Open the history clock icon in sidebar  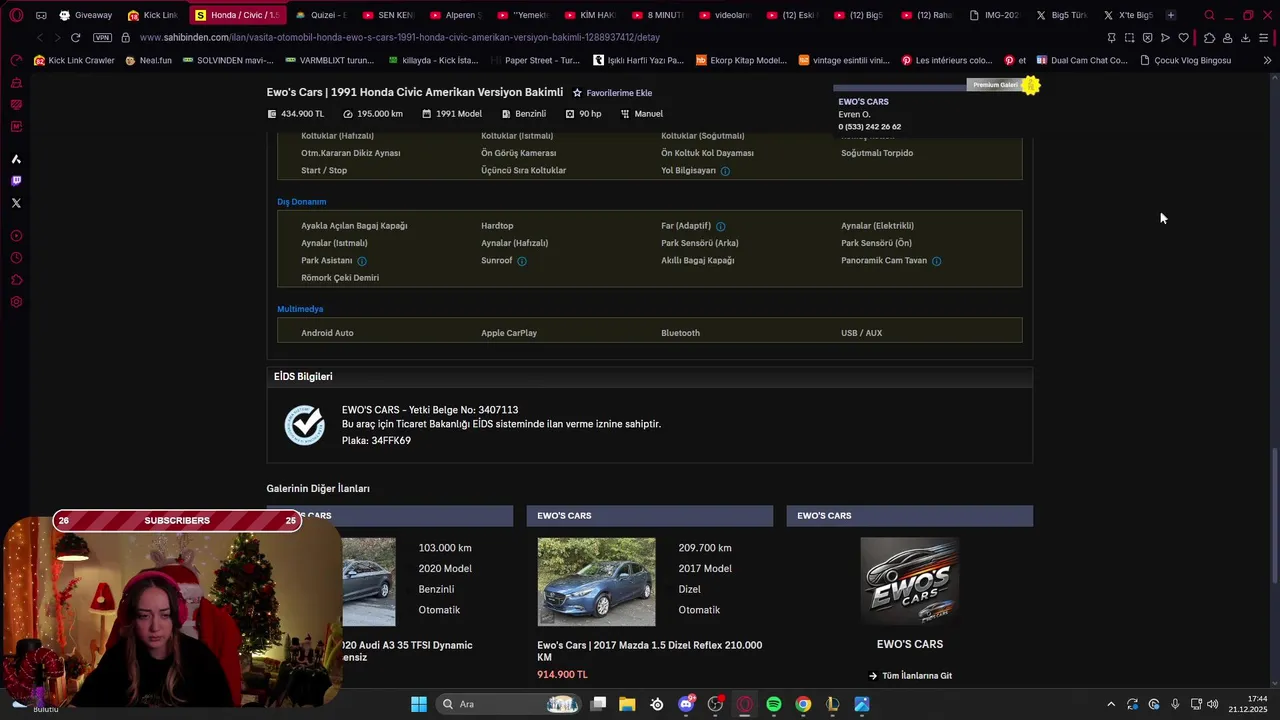[x=16, y=258]
